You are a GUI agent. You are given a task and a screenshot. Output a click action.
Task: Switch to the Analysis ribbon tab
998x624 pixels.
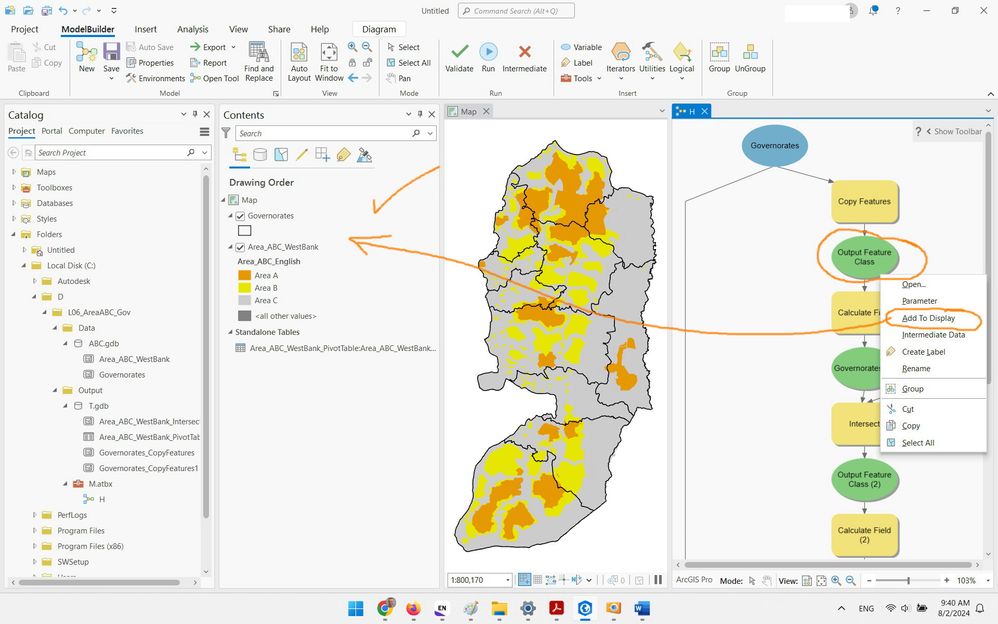coord(193,30)
